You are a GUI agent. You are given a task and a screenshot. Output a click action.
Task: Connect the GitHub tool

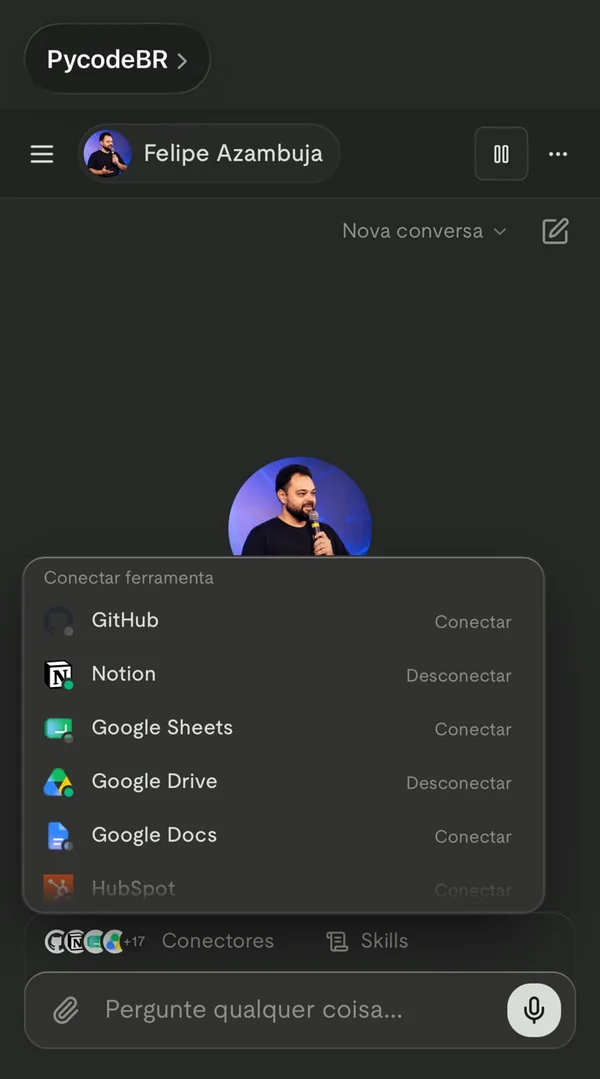tap(473, 622)
